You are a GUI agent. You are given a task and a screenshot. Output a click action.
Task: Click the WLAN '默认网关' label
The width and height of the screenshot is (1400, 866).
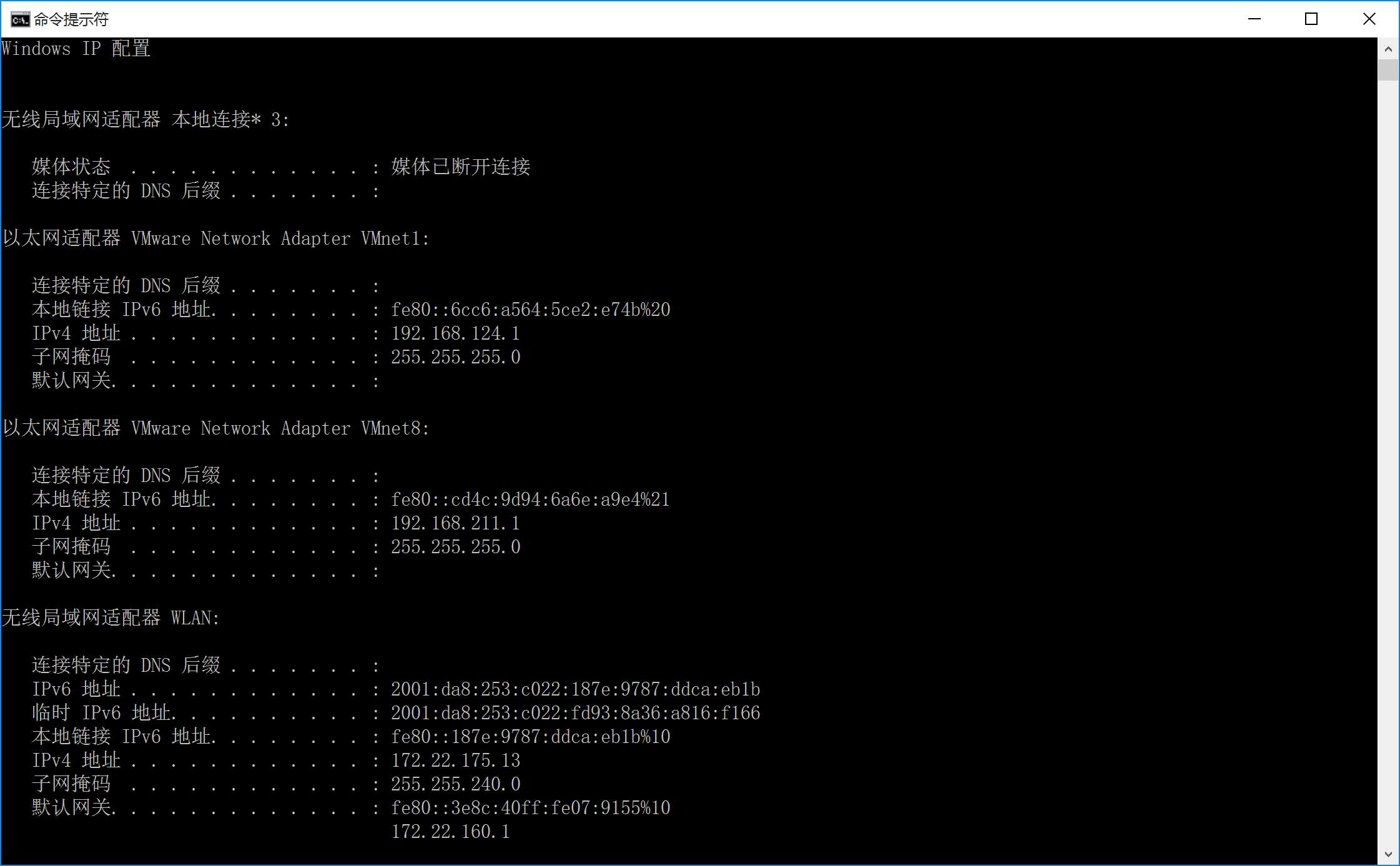coord(71,808)
